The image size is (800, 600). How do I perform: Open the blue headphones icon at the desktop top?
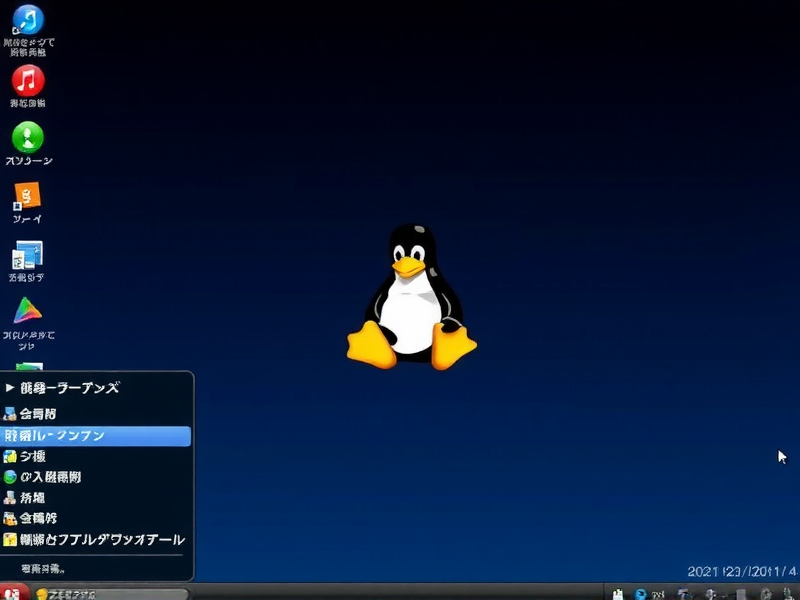(x=28, y=20)
